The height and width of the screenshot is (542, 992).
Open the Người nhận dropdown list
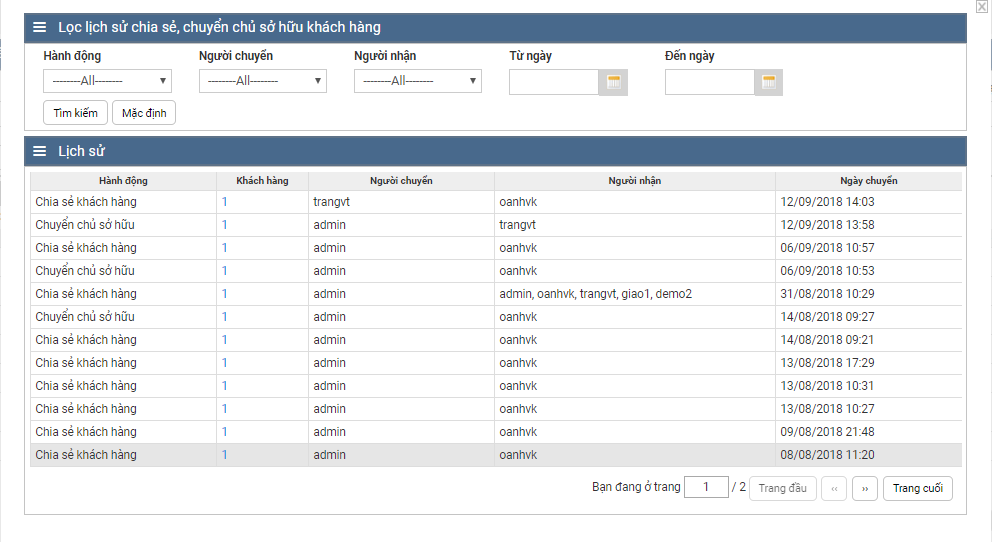(418, 81)
